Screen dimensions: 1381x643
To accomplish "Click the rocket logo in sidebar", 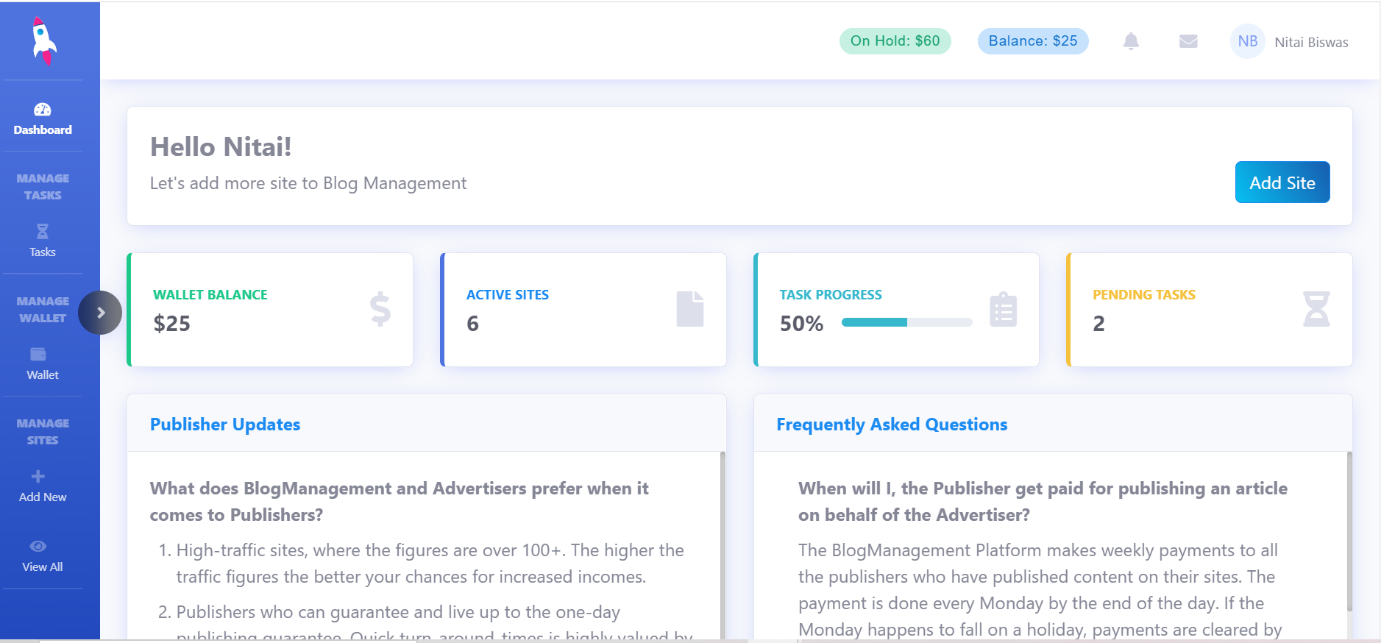I will (43, 40).
